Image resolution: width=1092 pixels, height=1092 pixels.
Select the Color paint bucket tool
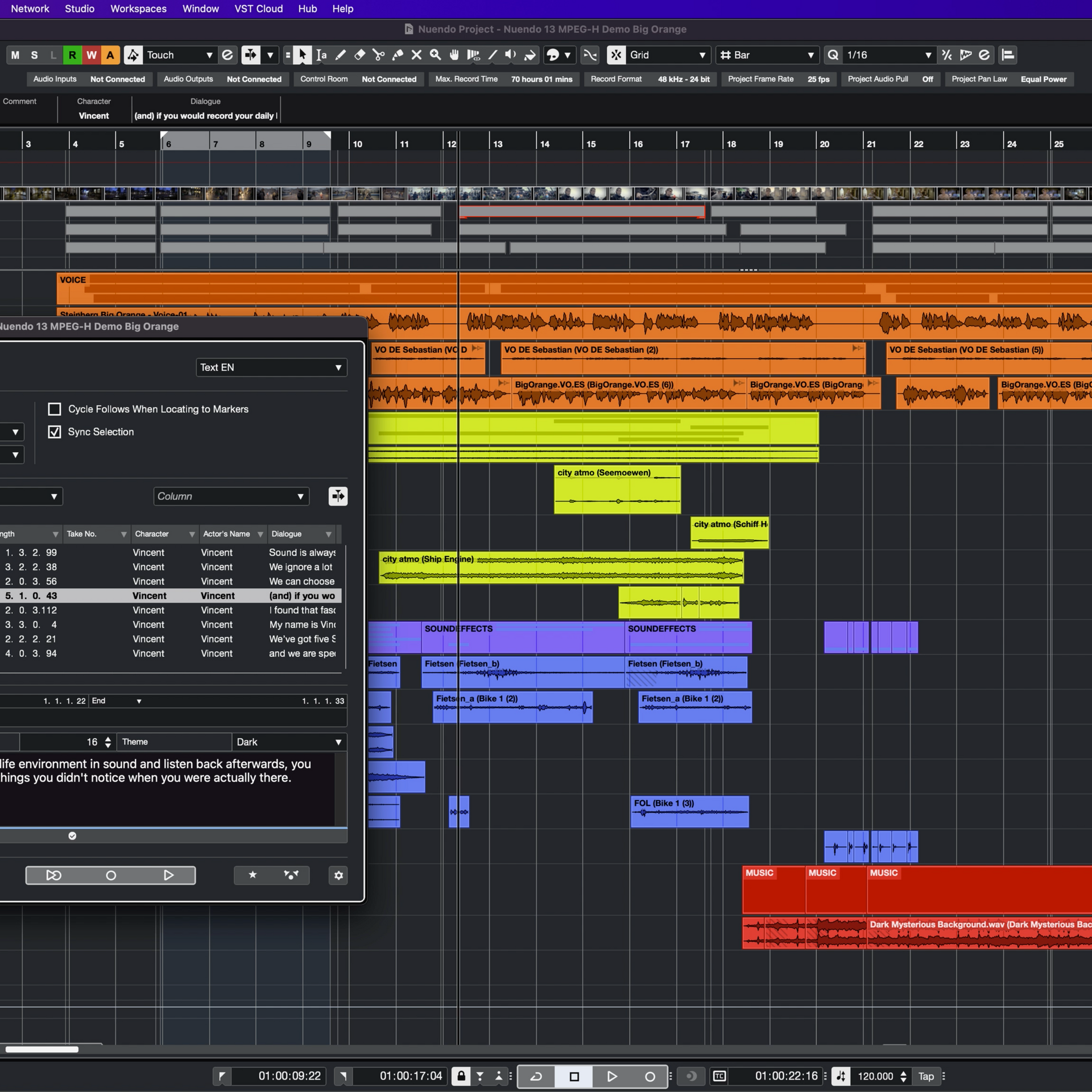click(530, 55)
